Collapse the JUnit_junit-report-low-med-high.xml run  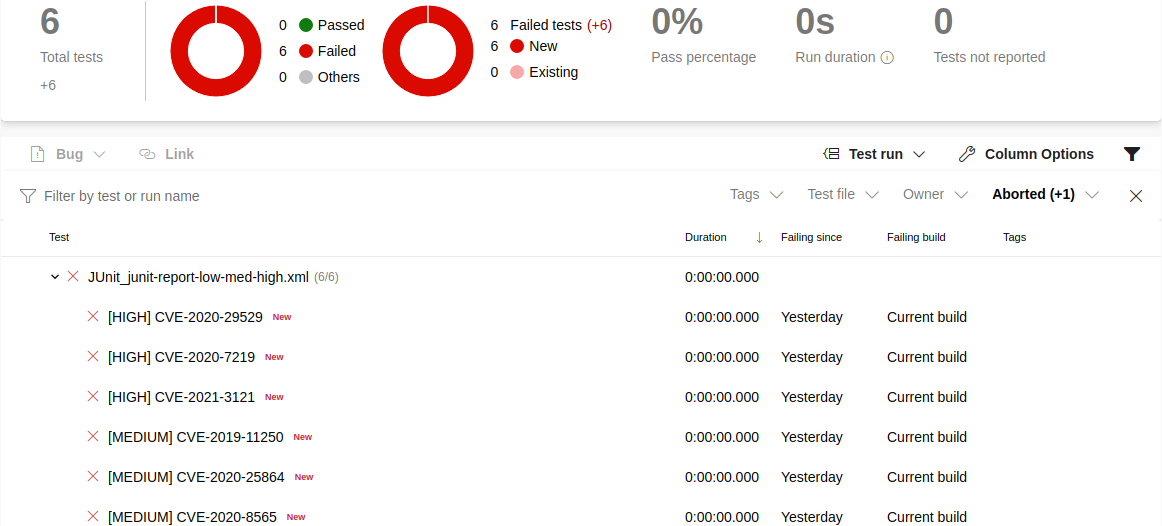(55, 277)
